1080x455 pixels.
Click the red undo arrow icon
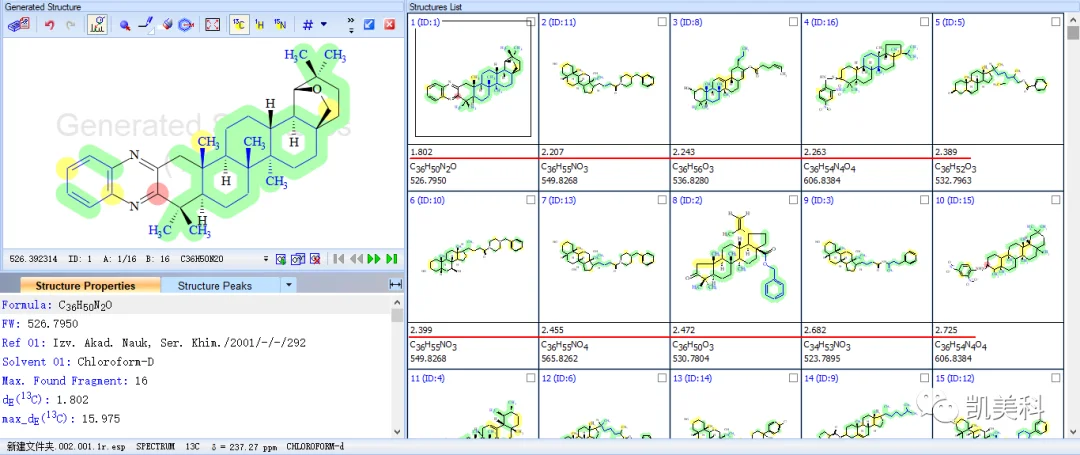49,25
